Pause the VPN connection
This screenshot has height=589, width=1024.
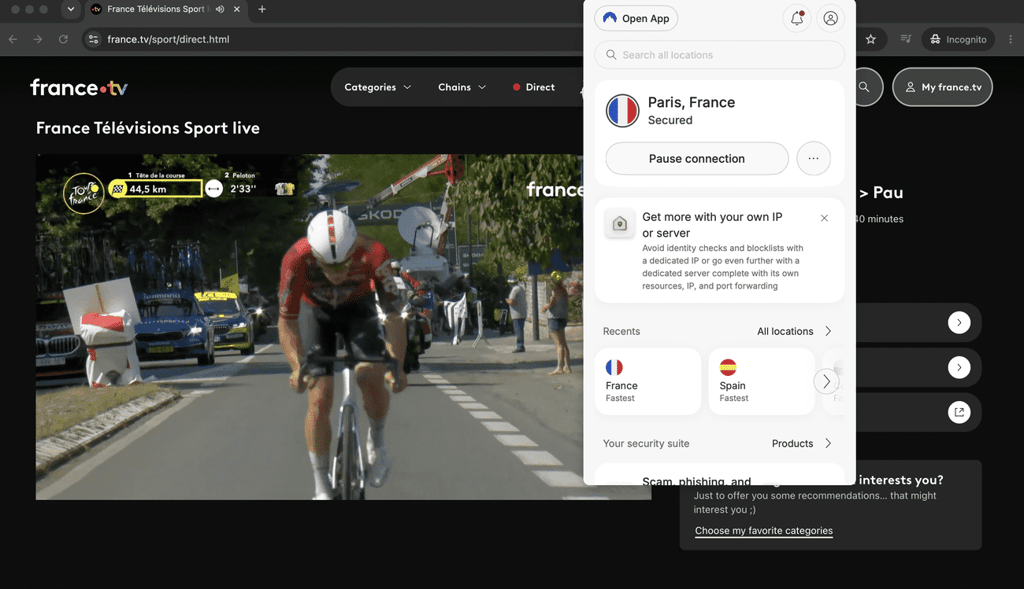(697, 159)
